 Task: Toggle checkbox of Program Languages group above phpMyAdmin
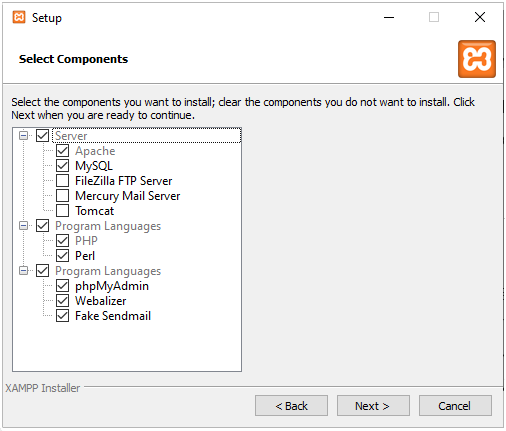(43, 271)
